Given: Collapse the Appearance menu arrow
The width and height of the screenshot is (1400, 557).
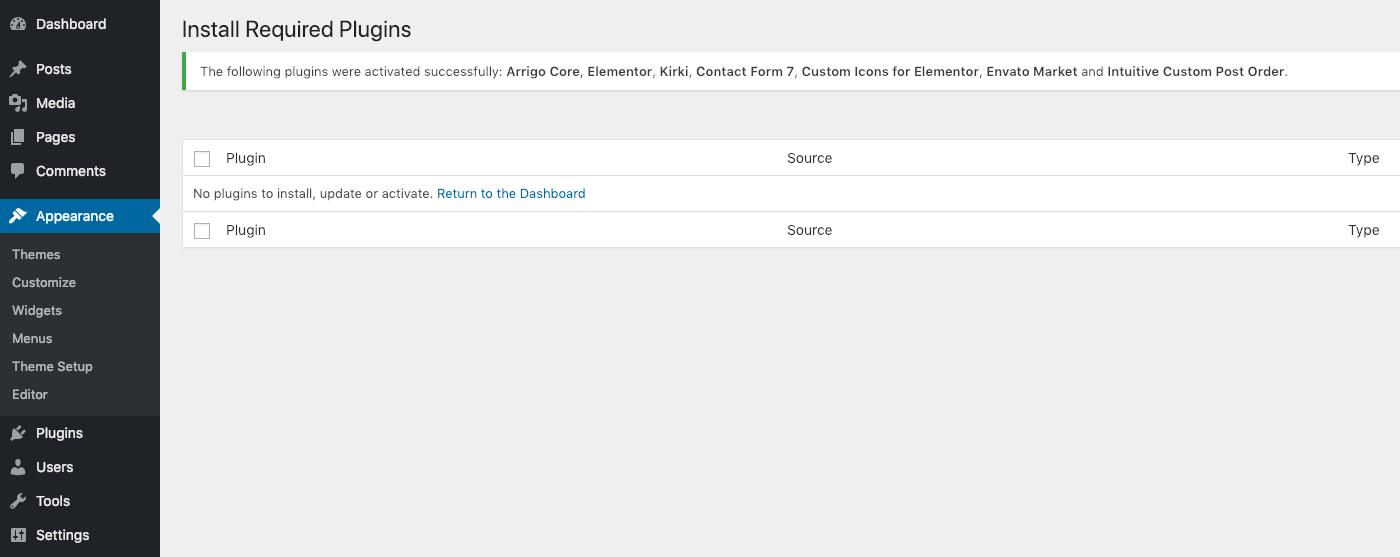Looking at the screenshot, I should tap(155, 216).
